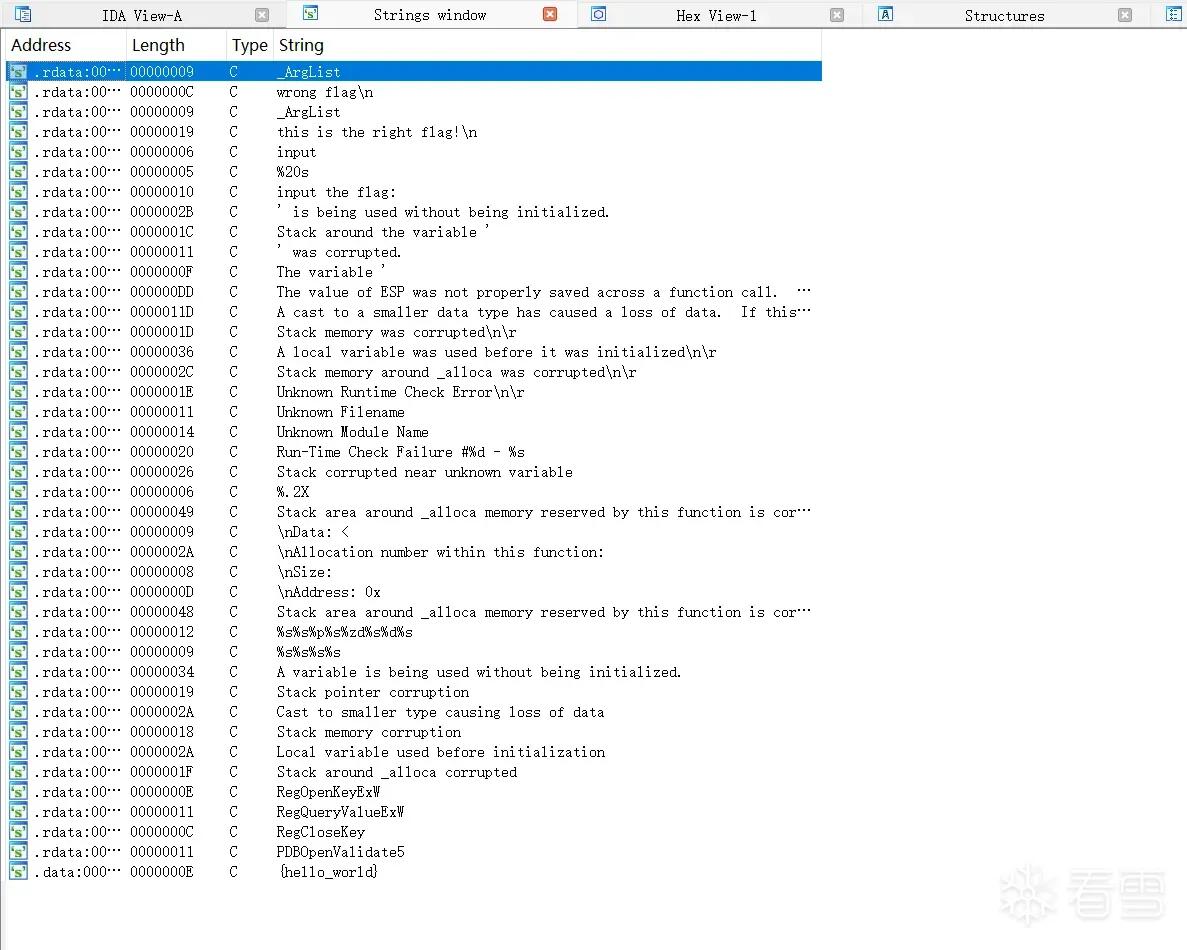Click string icon for 'wrong flag\n' row
Image resolution: width=1187 pixels, height=950 pixels.
click(18, 92)
